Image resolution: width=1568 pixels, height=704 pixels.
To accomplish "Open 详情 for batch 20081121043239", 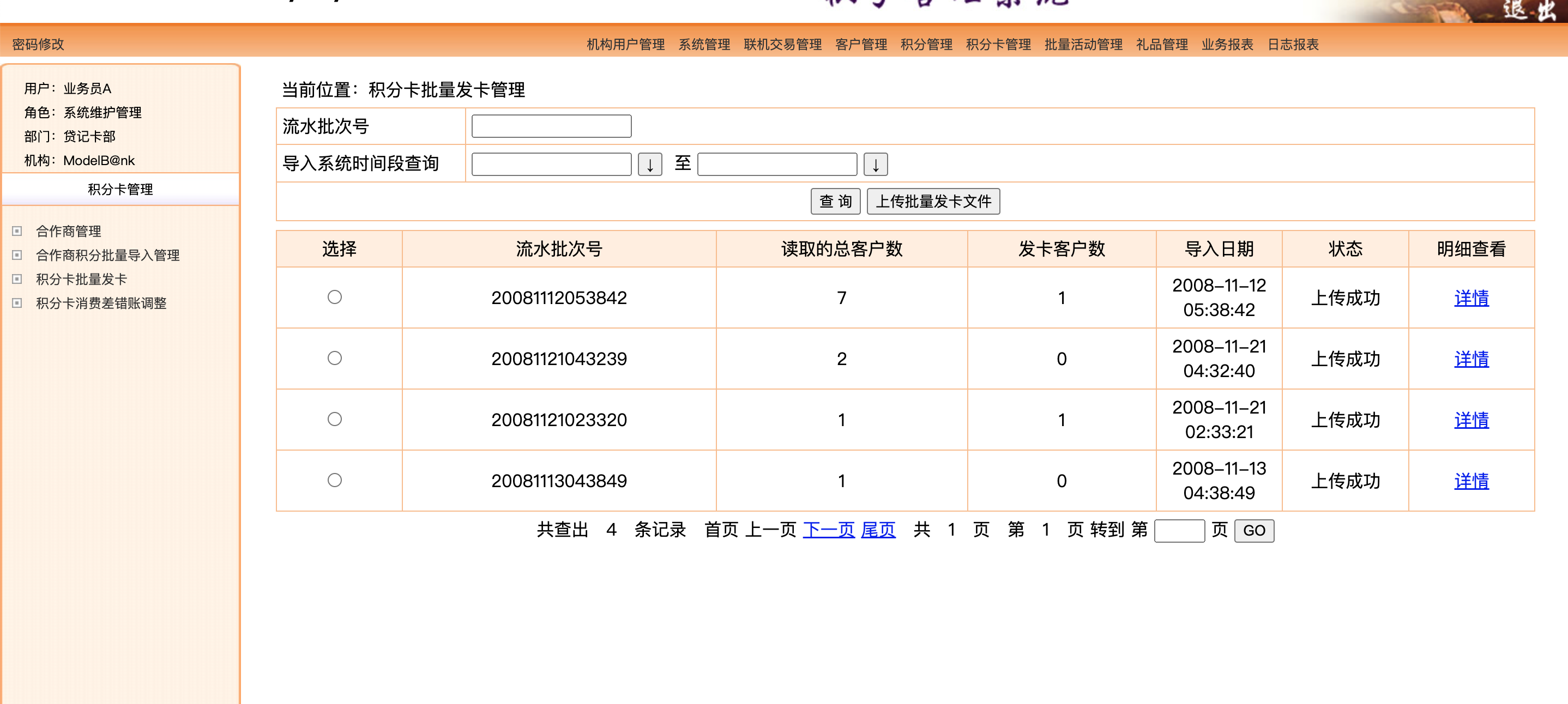I will pos(1471,359).
